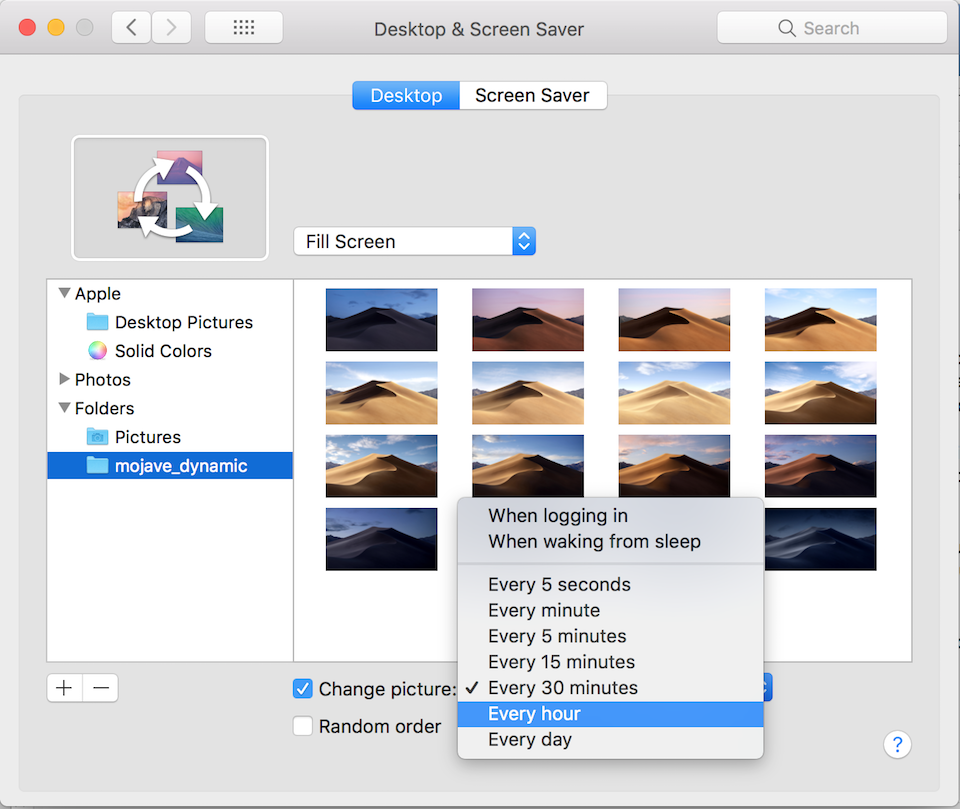Open Desktop Pictures in the sidebar
The image size is (960, 809).
coord(170,322)
